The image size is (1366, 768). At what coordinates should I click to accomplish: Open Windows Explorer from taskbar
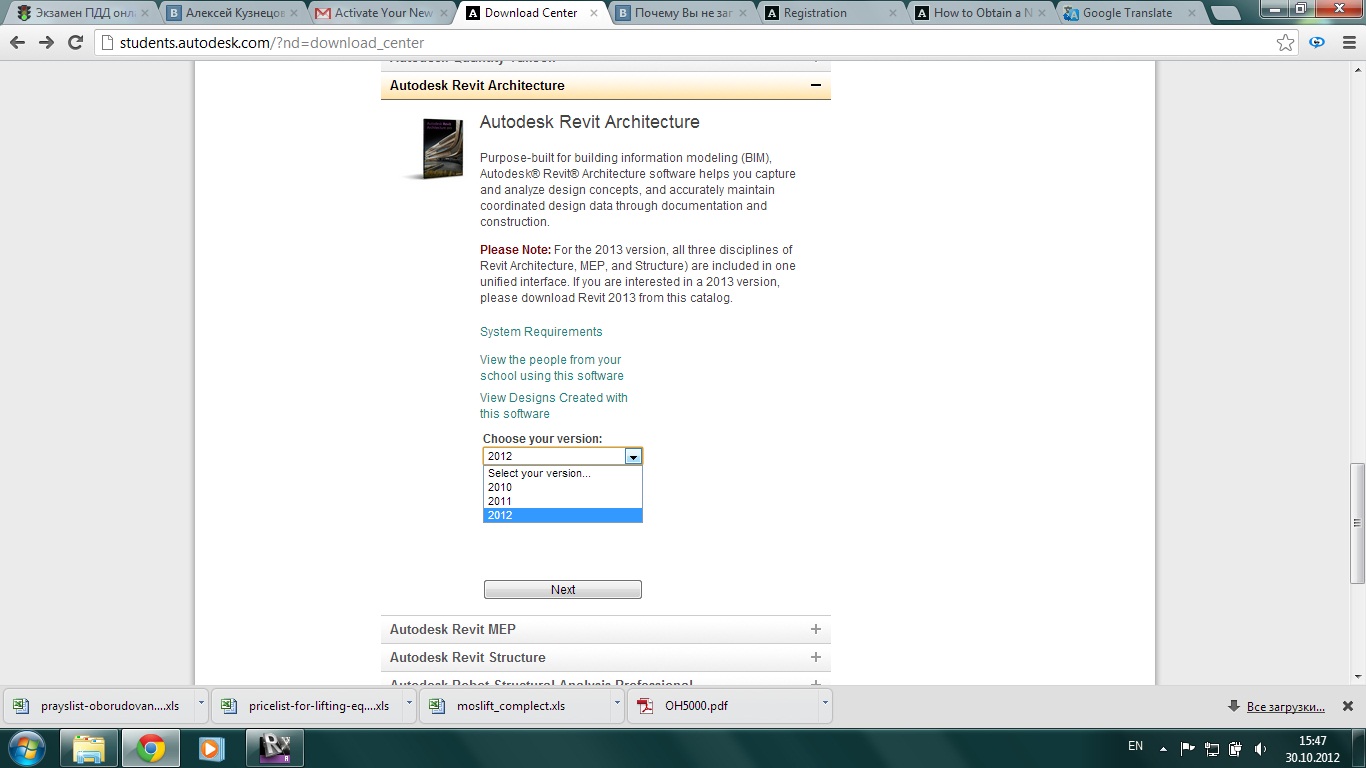[x=90, y=748]
